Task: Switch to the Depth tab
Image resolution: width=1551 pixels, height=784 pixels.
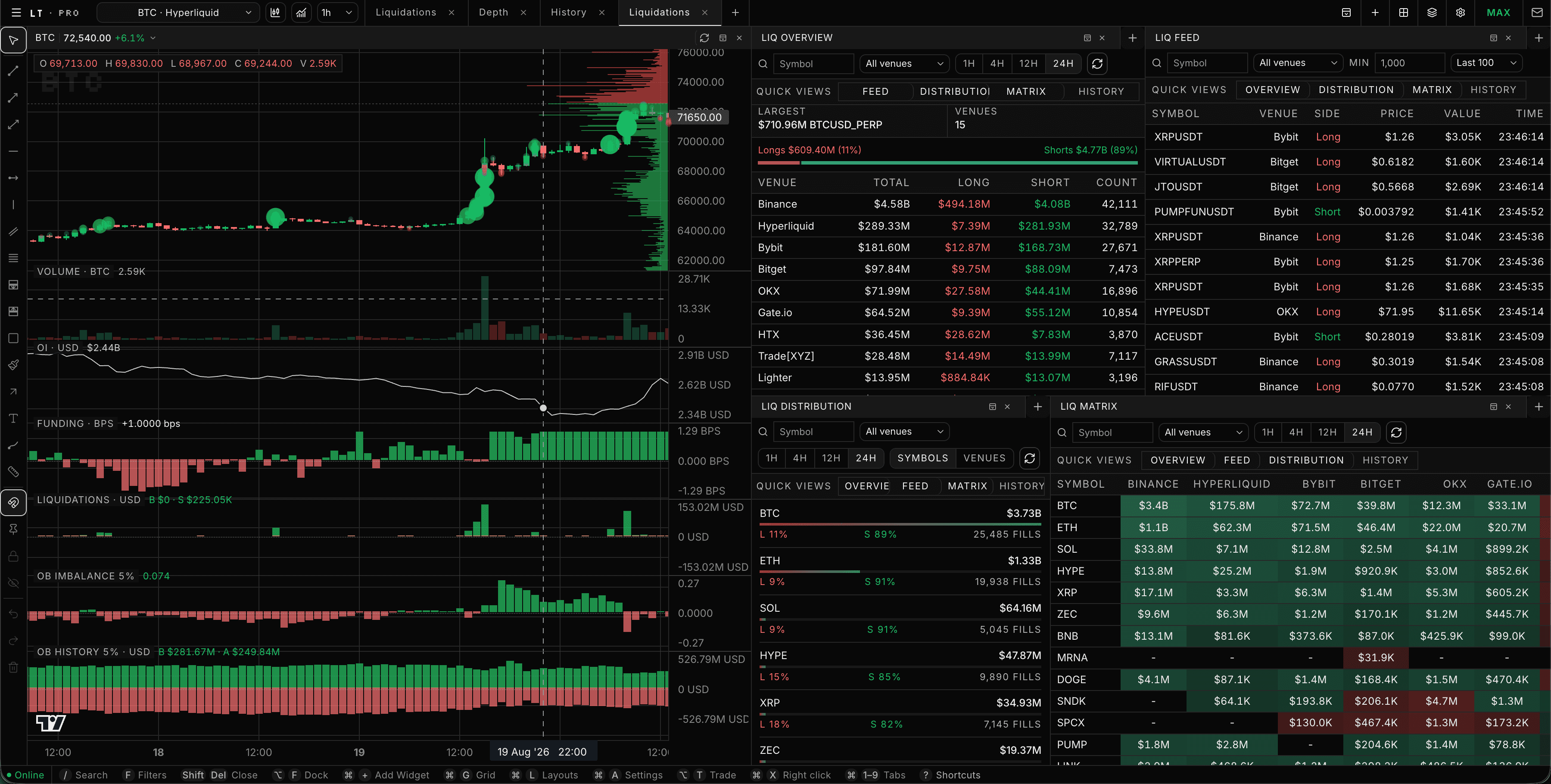Action: click(493, 12)
